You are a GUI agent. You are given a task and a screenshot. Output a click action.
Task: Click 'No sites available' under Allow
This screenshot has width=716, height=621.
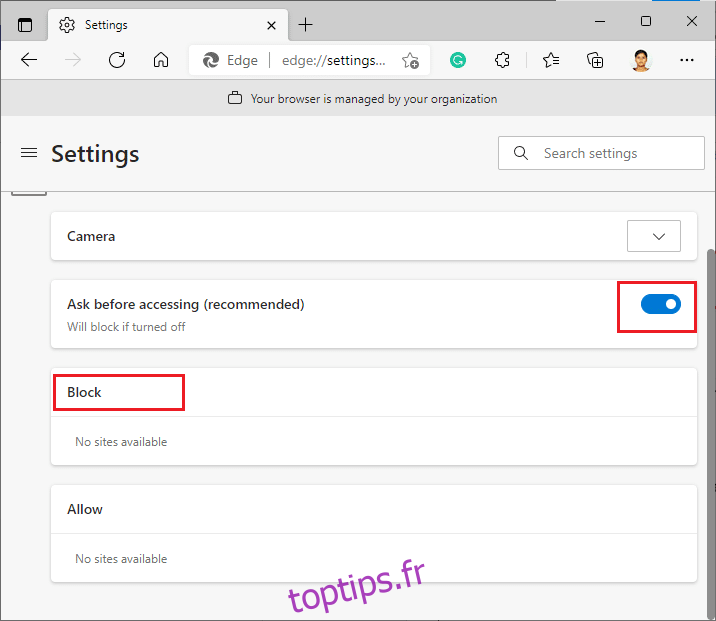click(121, 558)
